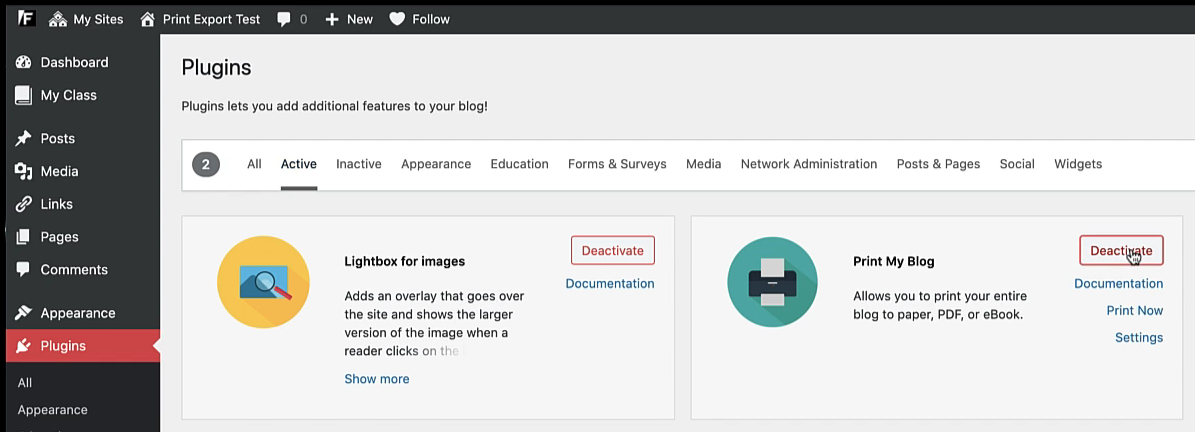The image size is (1195, 432).
Task: Filter plugins by the Media tab
Action: (x=703, y=164)
